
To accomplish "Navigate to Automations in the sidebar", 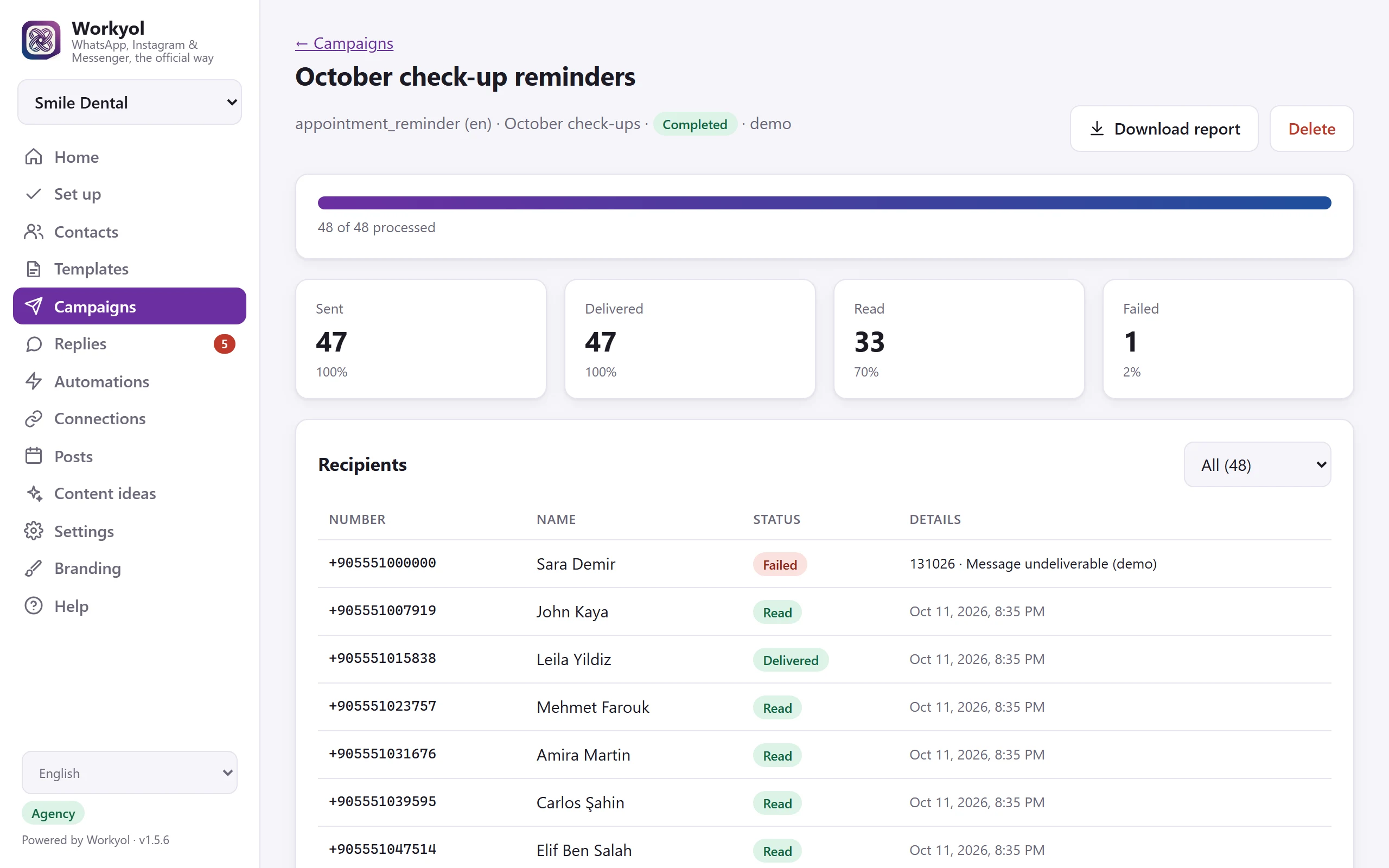I will pos(130,381).
